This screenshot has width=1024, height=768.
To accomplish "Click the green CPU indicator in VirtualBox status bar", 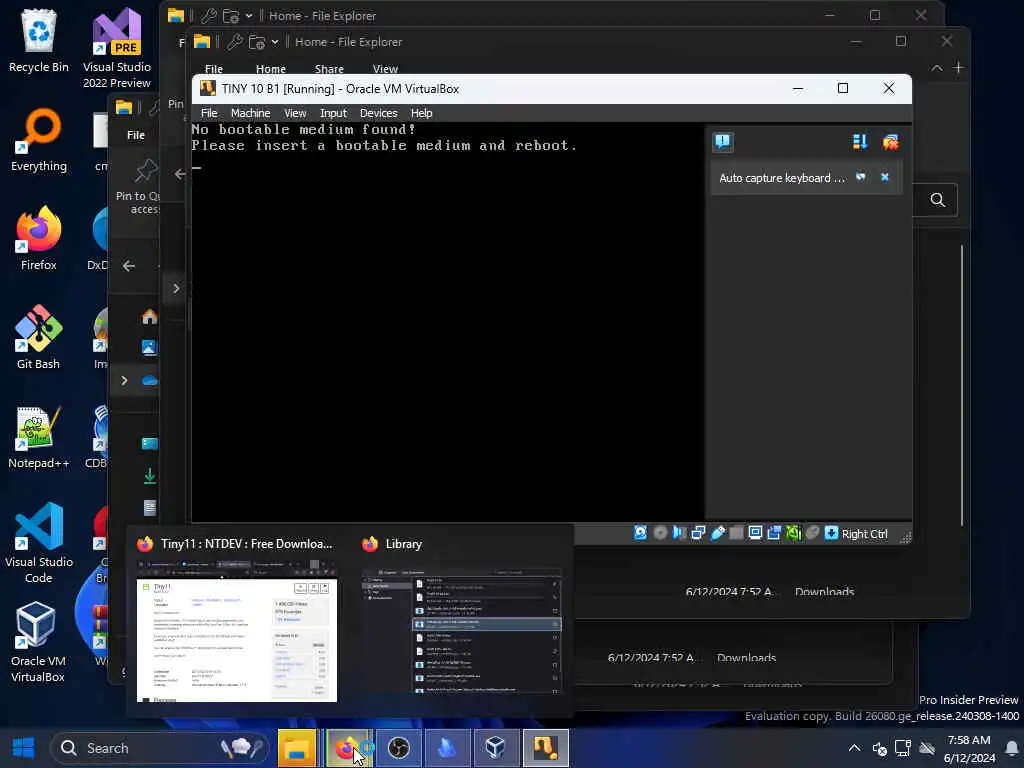I will click(x=793, y=533).
